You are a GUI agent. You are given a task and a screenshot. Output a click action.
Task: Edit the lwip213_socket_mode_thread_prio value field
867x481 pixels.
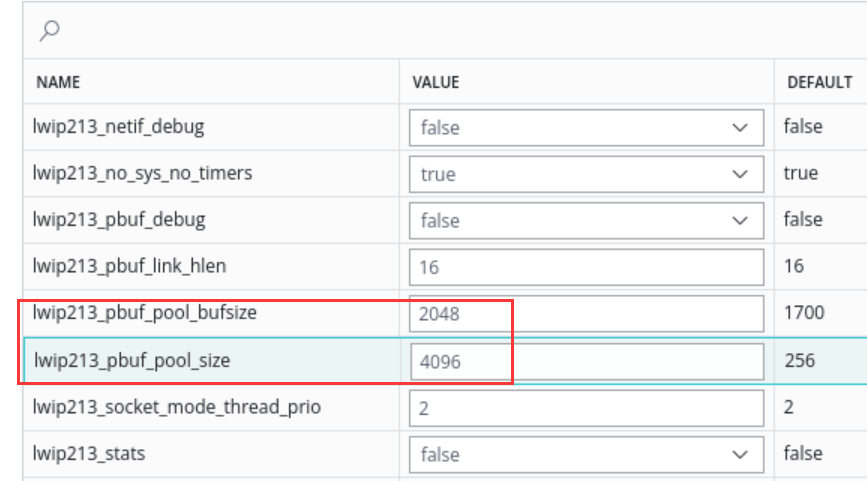pyautogui.click(x=586, y=408)
